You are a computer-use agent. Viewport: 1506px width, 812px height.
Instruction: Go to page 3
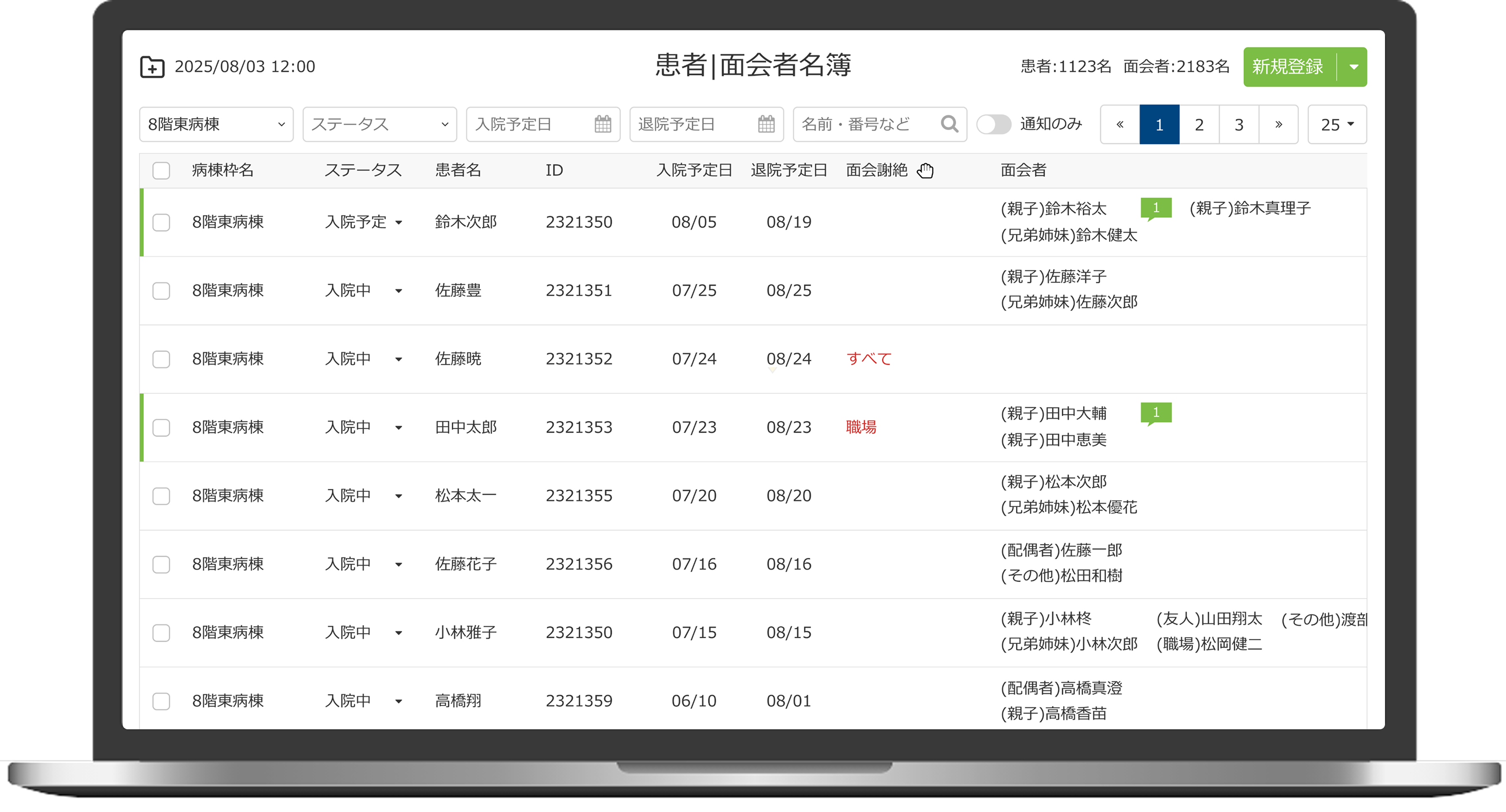[1239, 124]
